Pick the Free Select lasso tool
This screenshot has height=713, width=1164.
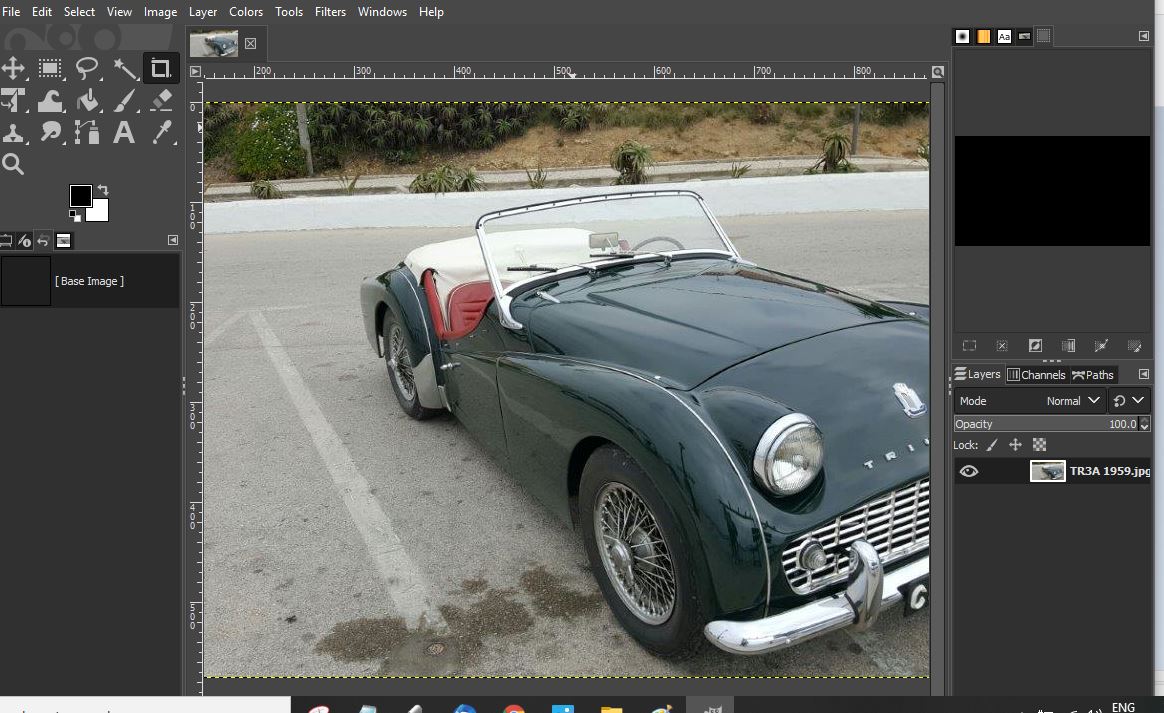[88, 68]
